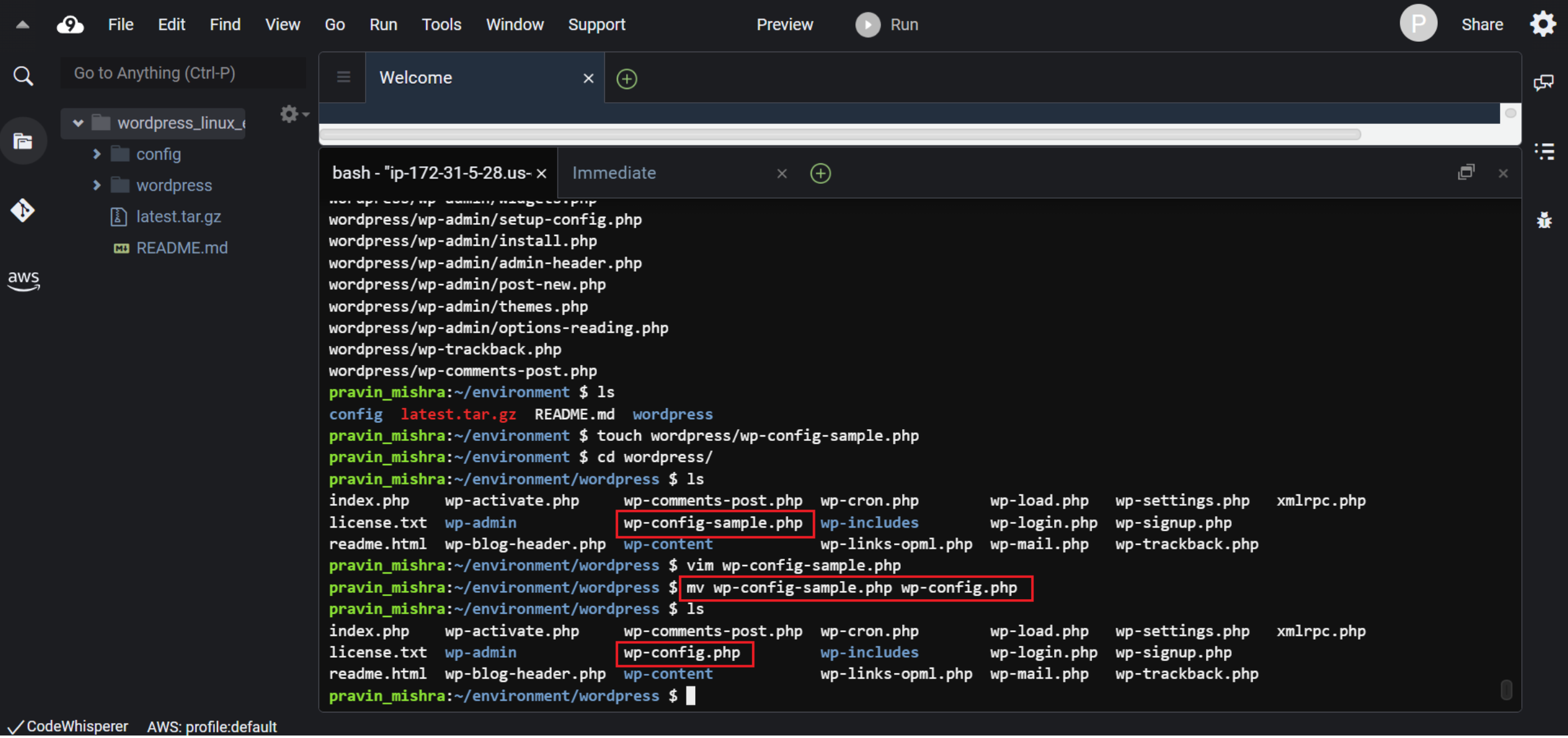This screenshot has width=1568, height=738.
Task: Click wp-config.php in the last ls output
Action: coord(682,653)
